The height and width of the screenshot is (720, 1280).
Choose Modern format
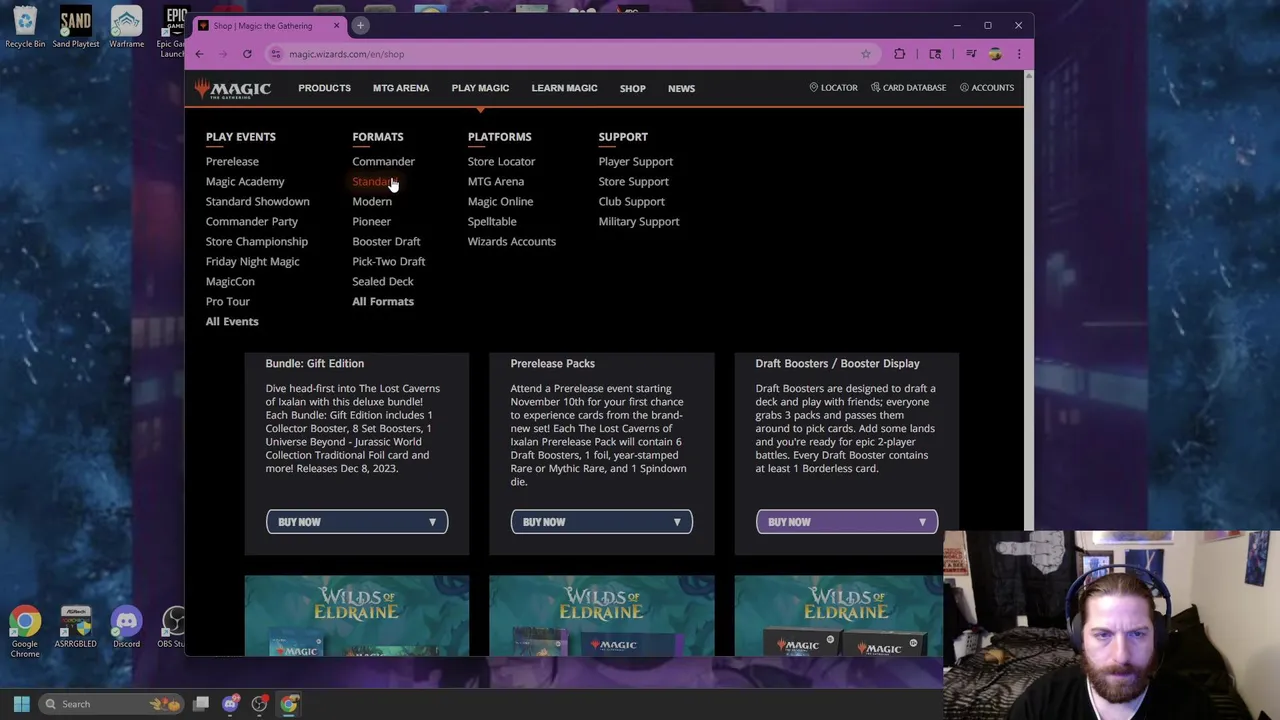tap(372, 201)
